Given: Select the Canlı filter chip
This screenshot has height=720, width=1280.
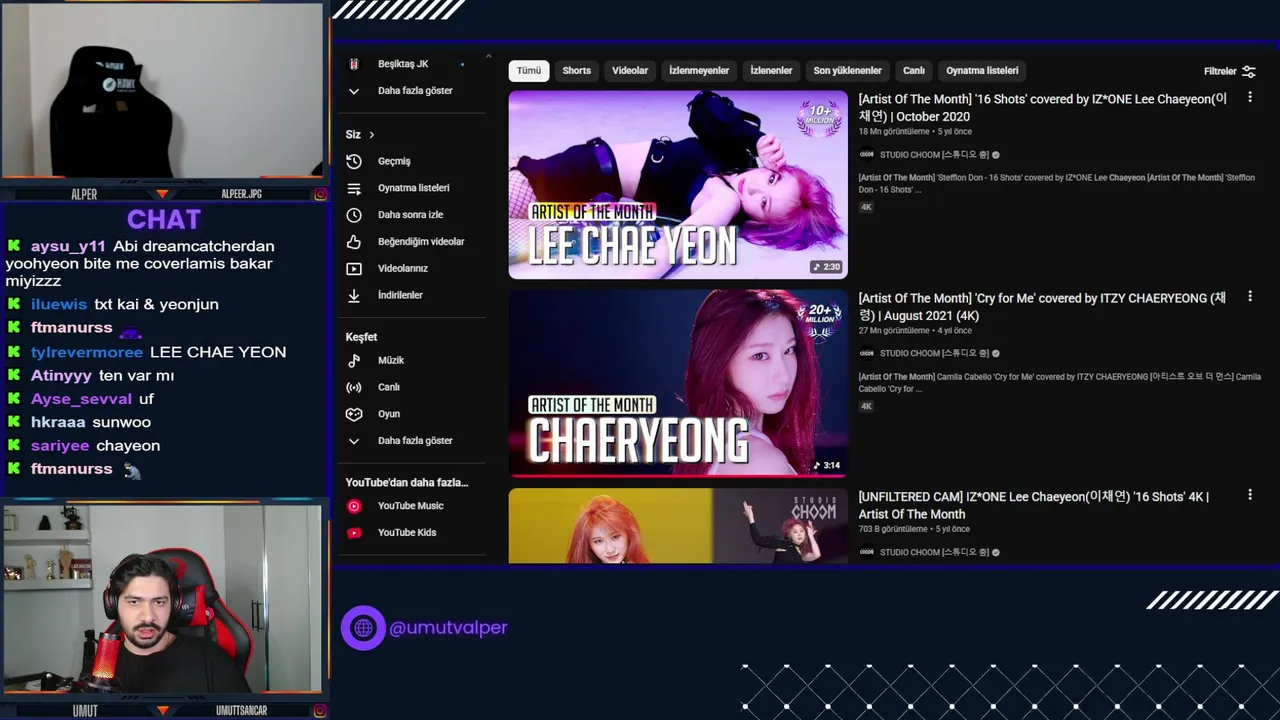Looking at the screenshot, I should [914, 71].
